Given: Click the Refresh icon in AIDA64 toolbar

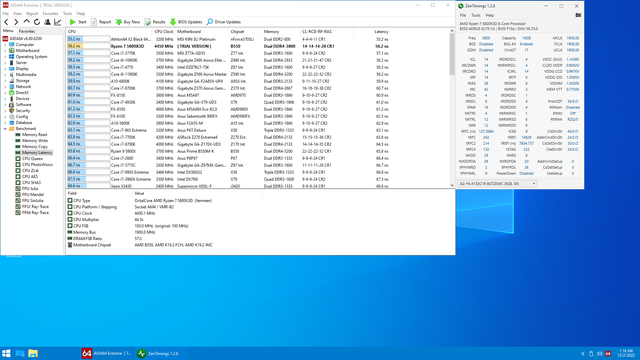Looking at the screenshot, I should [37, 22].
